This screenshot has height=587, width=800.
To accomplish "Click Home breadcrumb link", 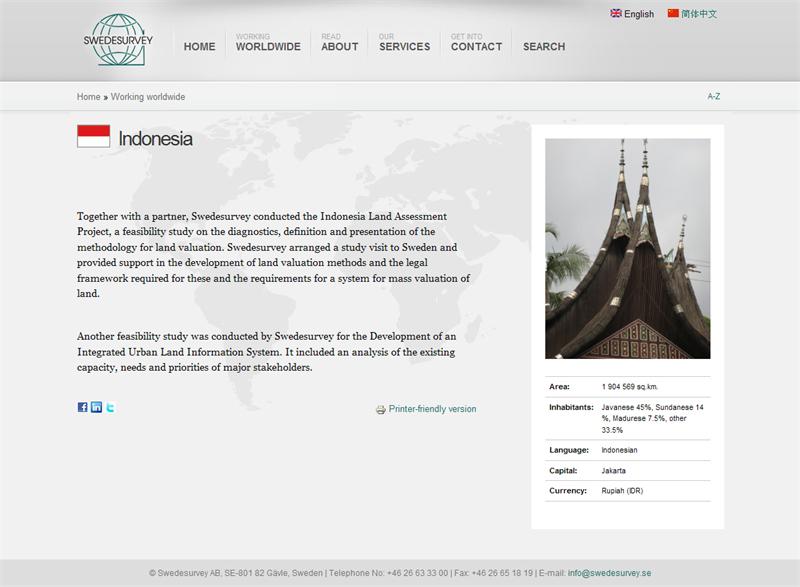I will click(x=88, y=97).
